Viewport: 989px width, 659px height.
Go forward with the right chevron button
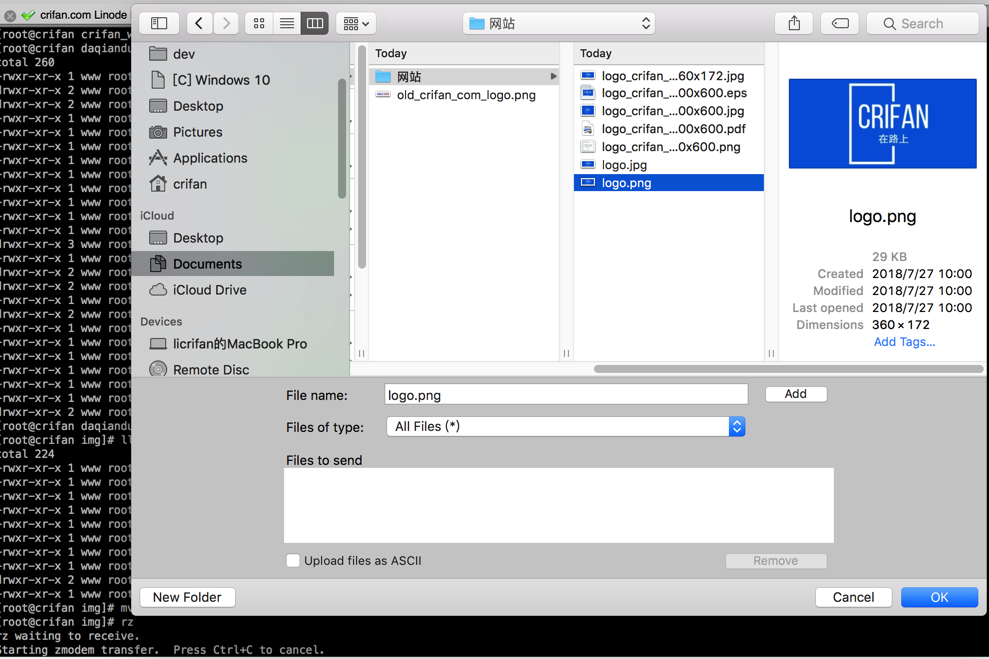click(x=226, y=23)
